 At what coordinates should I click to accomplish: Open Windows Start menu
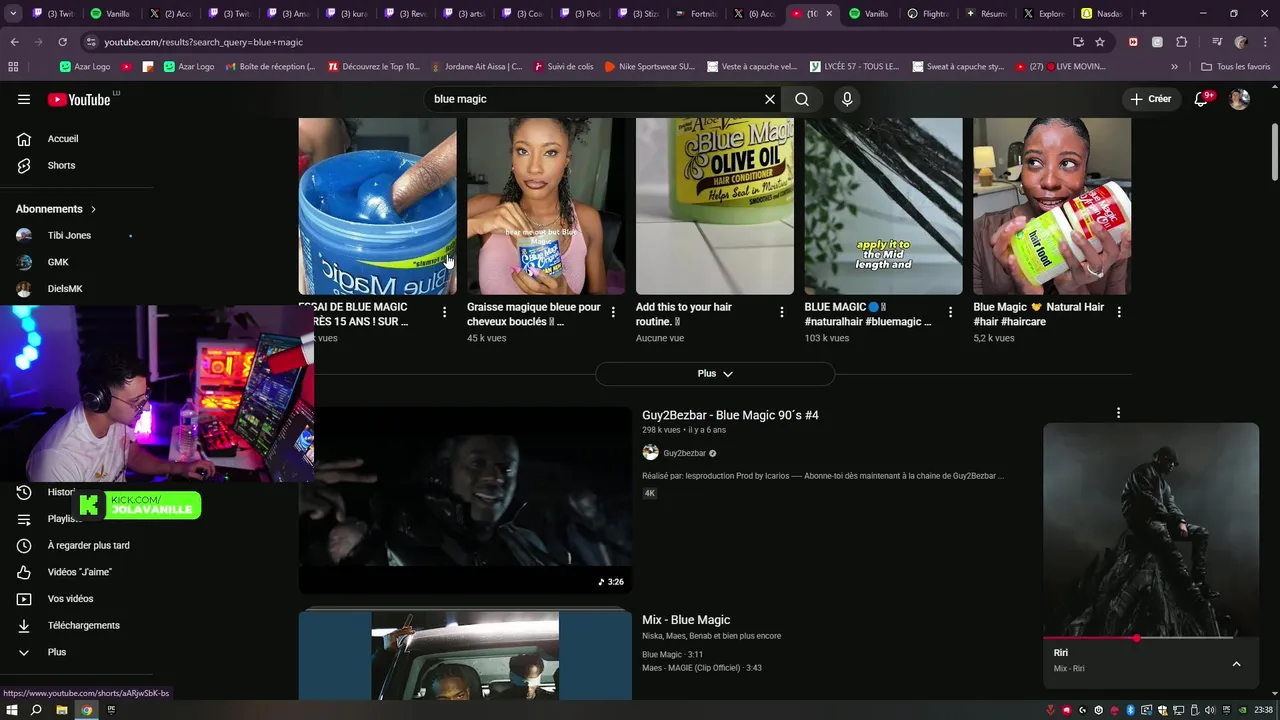(12, 710)
